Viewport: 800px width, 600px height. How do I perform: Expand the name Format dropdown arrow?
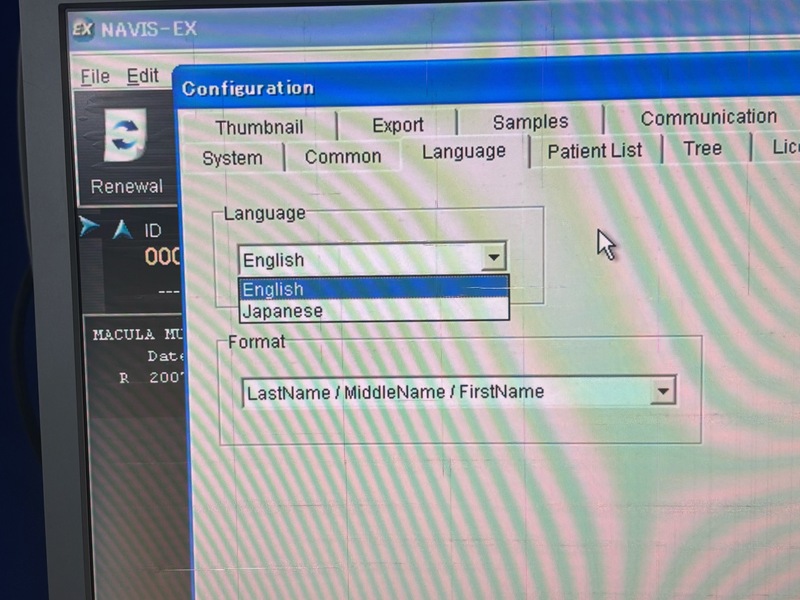[663, 391]
